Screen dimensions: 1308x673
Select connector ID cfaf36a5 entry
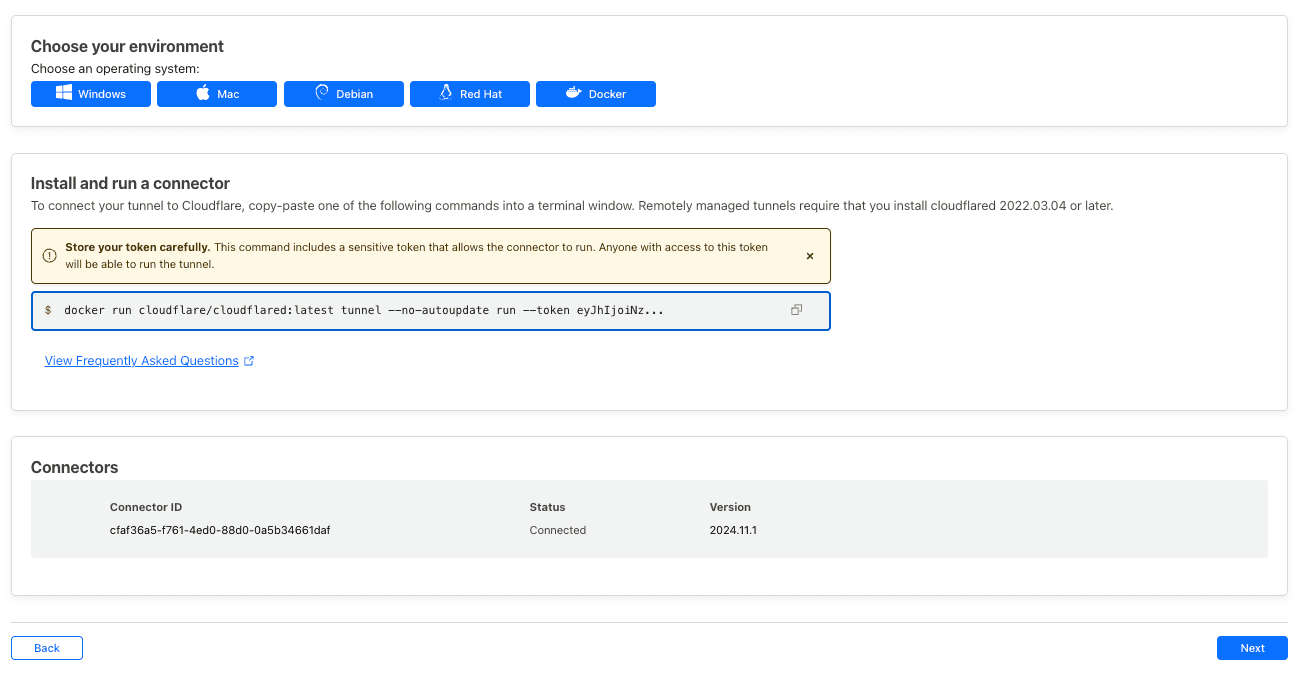(x=220, y=530)
